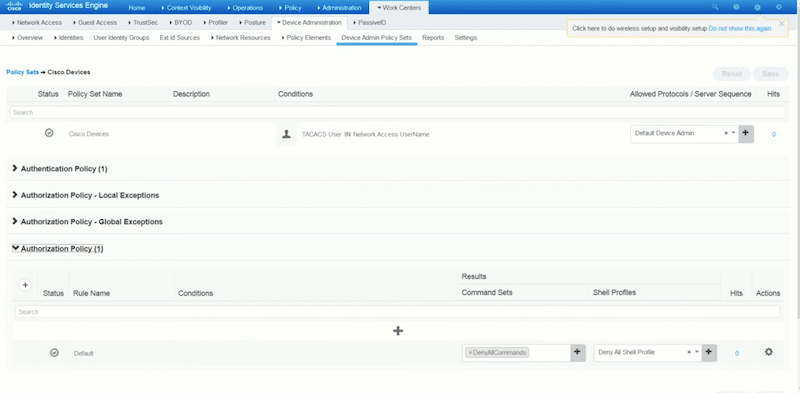The image size is (800, 393).
Task: Open Deny All Shell Profile dropdown arrow
Action: 696,352
